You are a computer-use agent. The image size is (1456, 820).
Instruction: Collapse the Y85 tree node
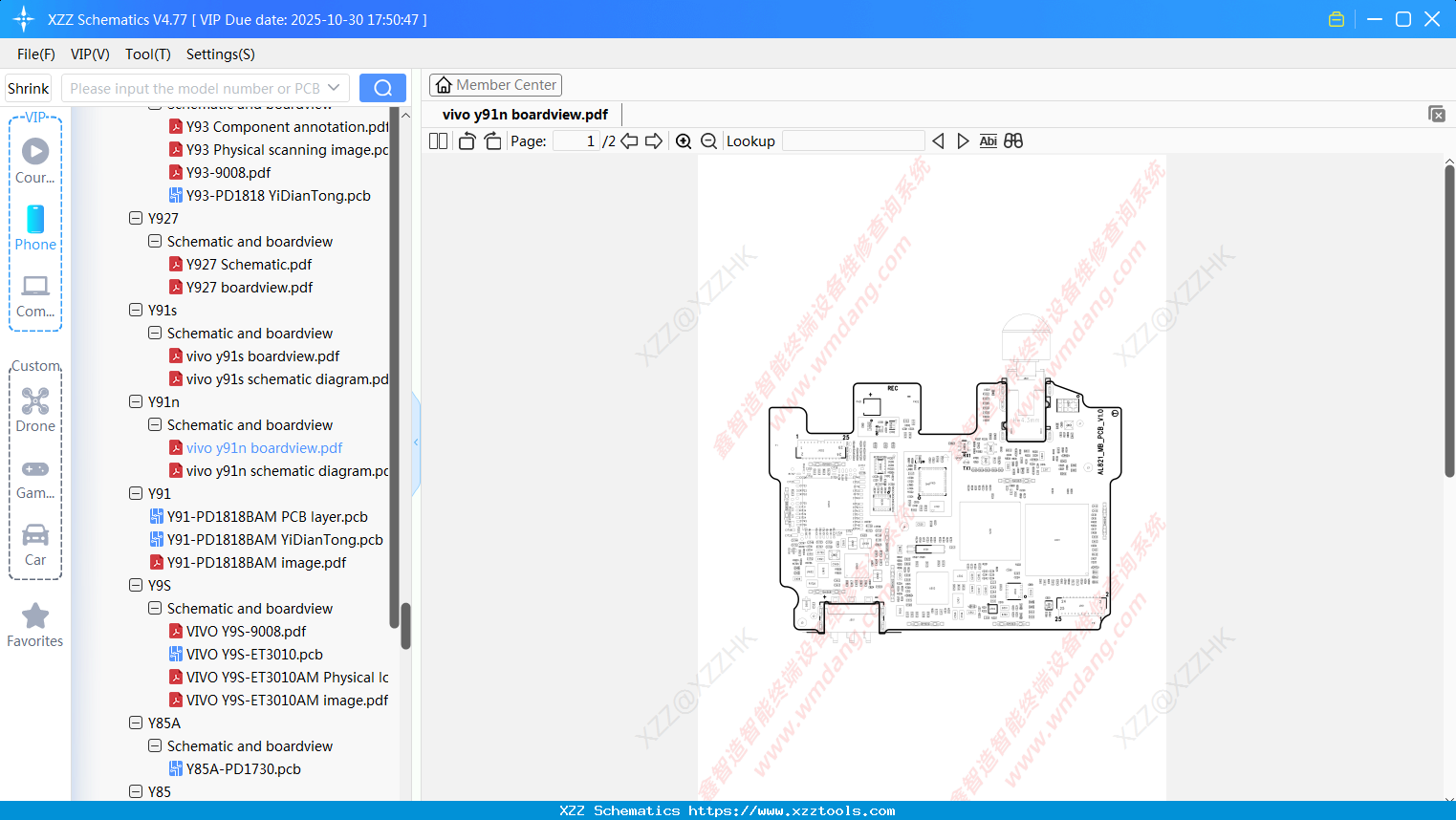click(x=136, y=791)
